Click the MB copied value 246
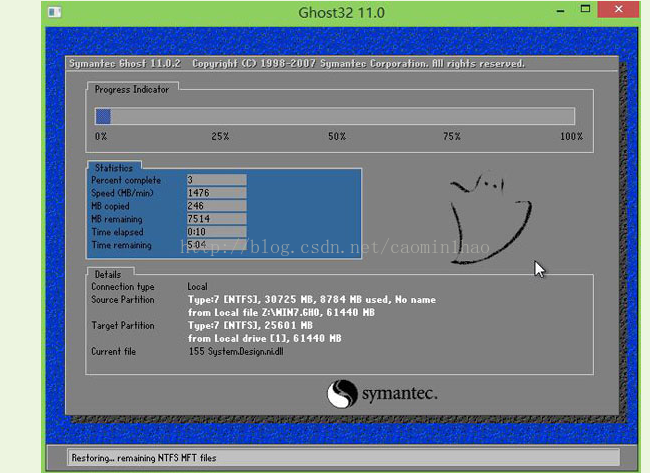Screen dimensions: 650x473 click(216, 206)
